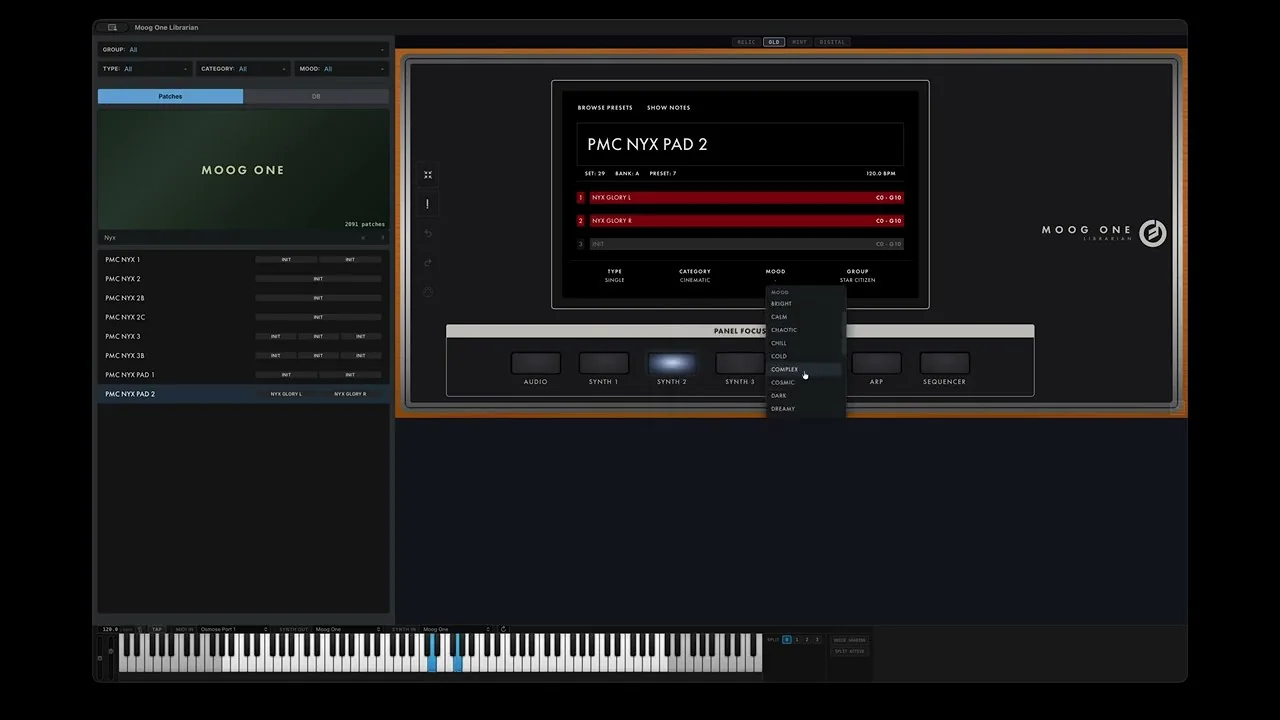Select the DIGITAL skin option
Screen dimensions: 1280x720
pyautogui.click(x=832, y=42)
